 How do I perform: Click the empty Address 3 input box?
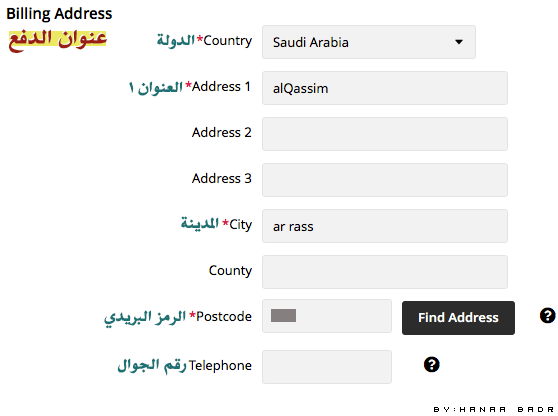click(385, 180)
